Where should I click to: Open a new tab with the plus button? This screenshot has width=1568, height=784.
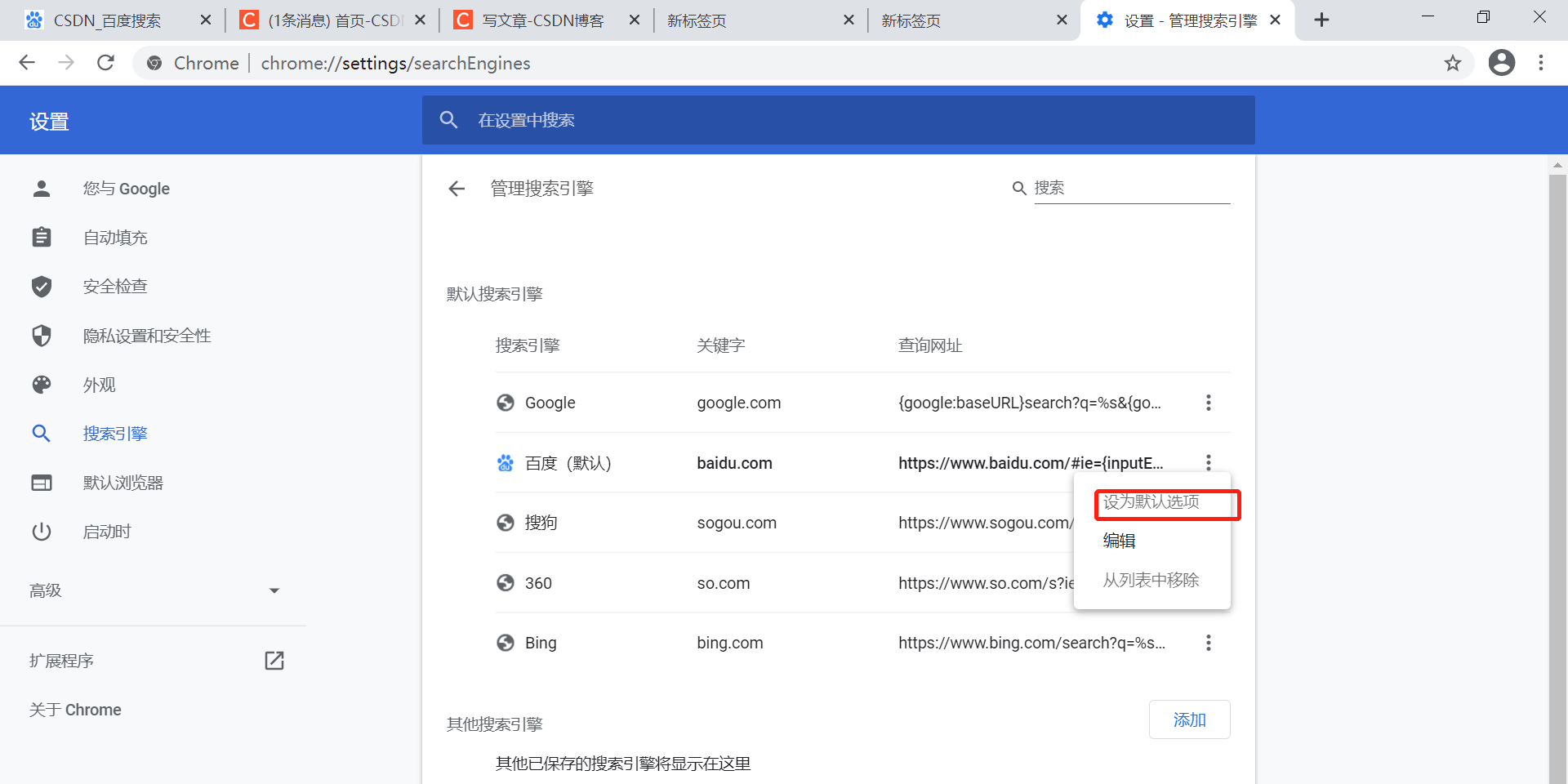click(x=1322, y=20)
